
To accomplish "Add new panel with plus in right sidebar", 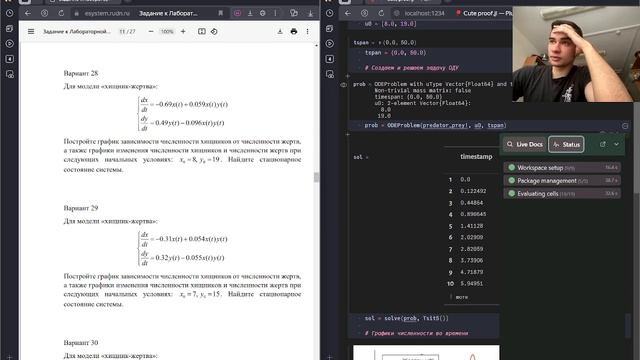I will (329, 357).
